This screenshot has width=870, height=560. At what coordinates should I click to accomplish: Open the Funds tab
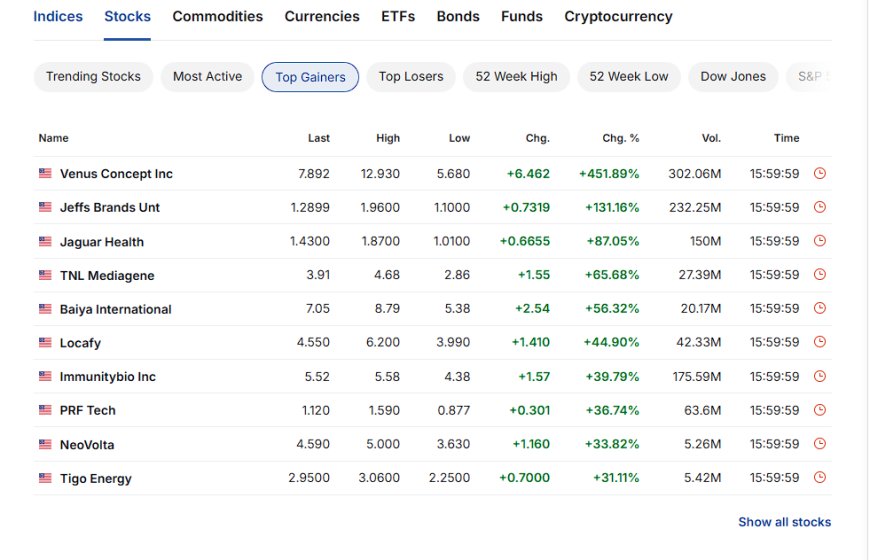pos(522,17)
